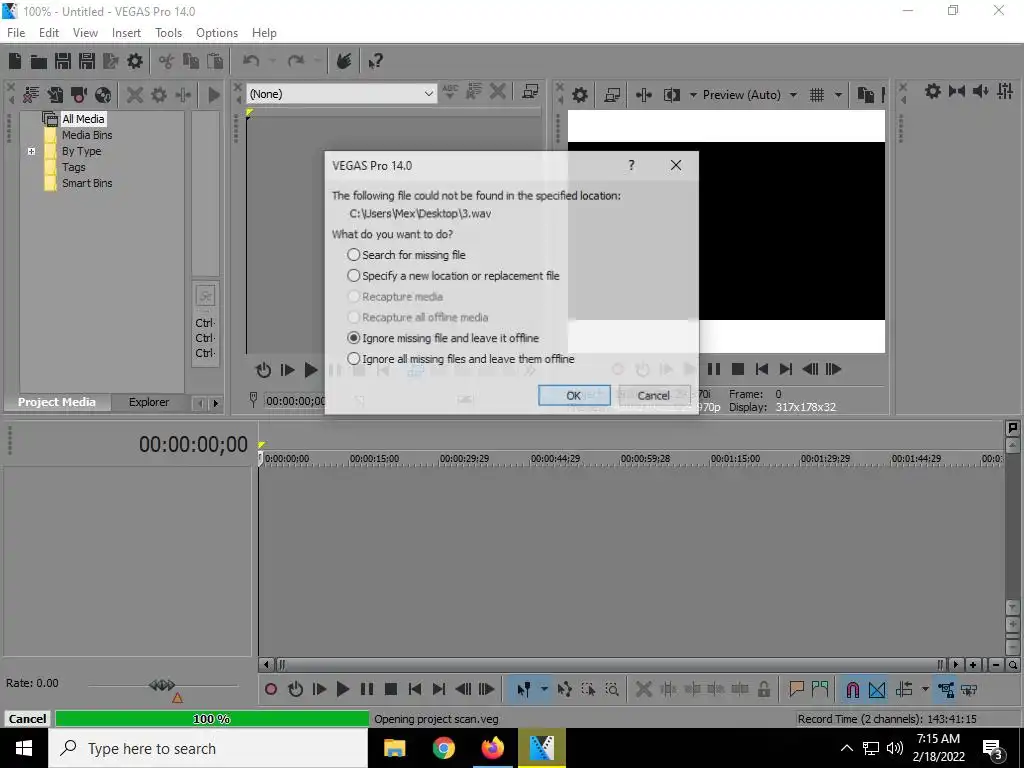Click the Play button in timeline transport
1024x768 pixels.
coord(343,690)
